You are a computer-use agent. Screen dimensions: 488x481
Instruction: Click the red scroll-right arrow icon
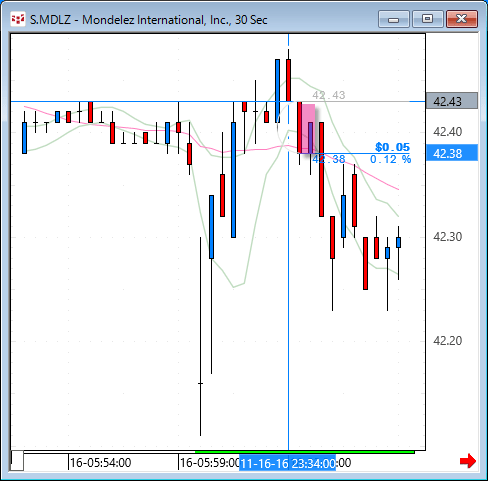pyautogui.click(x=468, y=461)
